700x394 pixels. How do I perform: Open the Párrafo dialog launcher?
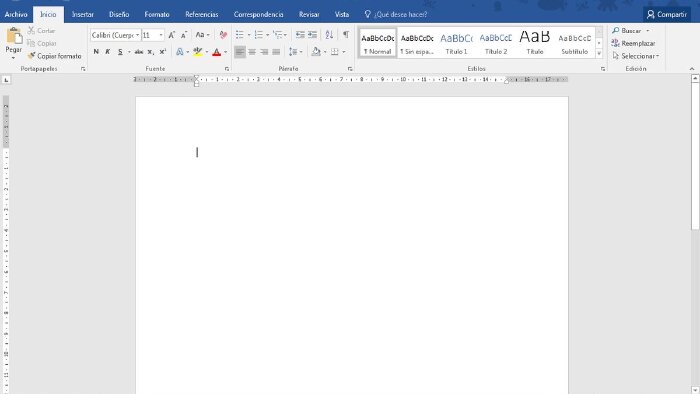[x=350, y=69]
